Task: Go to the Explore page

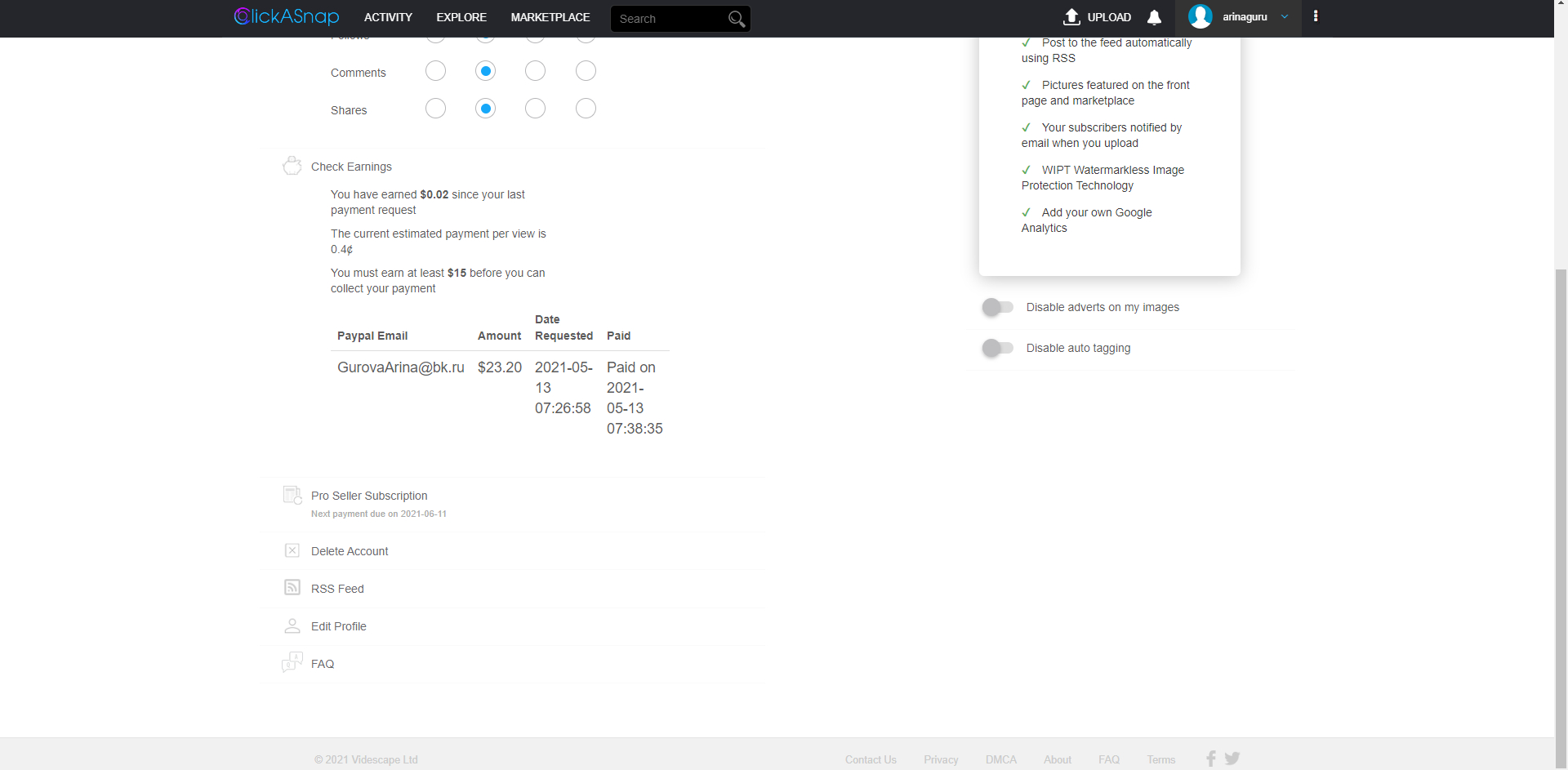Action: click(x=461, y=17)
